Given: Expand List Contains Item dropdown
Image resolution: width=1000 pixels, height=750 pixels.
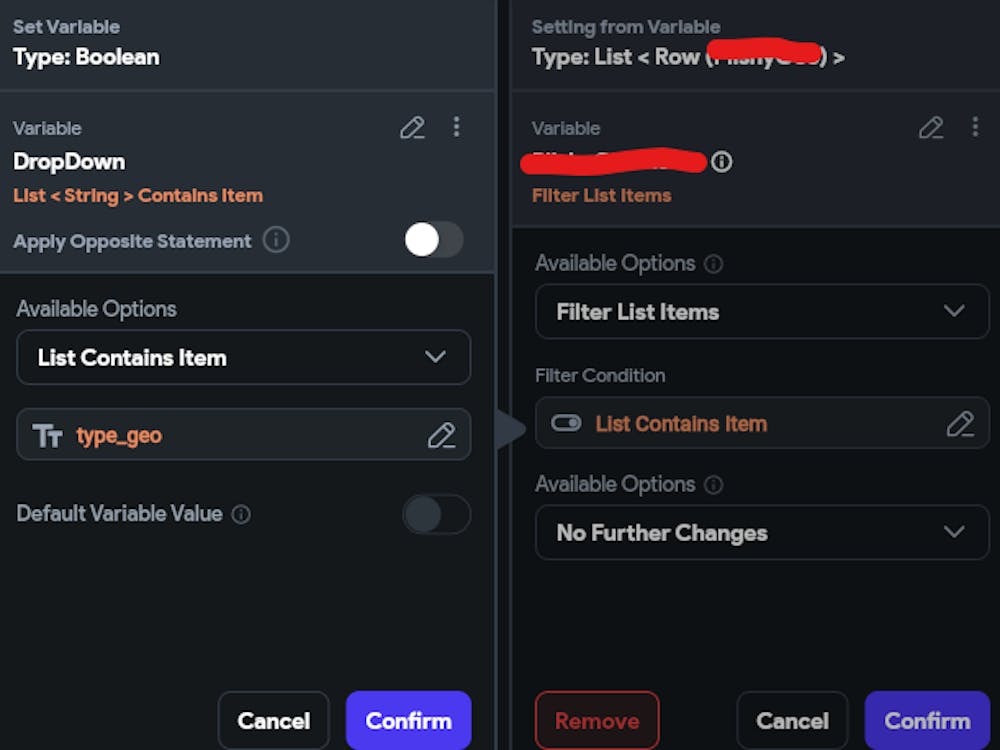Looking at the screenshot, I should [243, 357].
